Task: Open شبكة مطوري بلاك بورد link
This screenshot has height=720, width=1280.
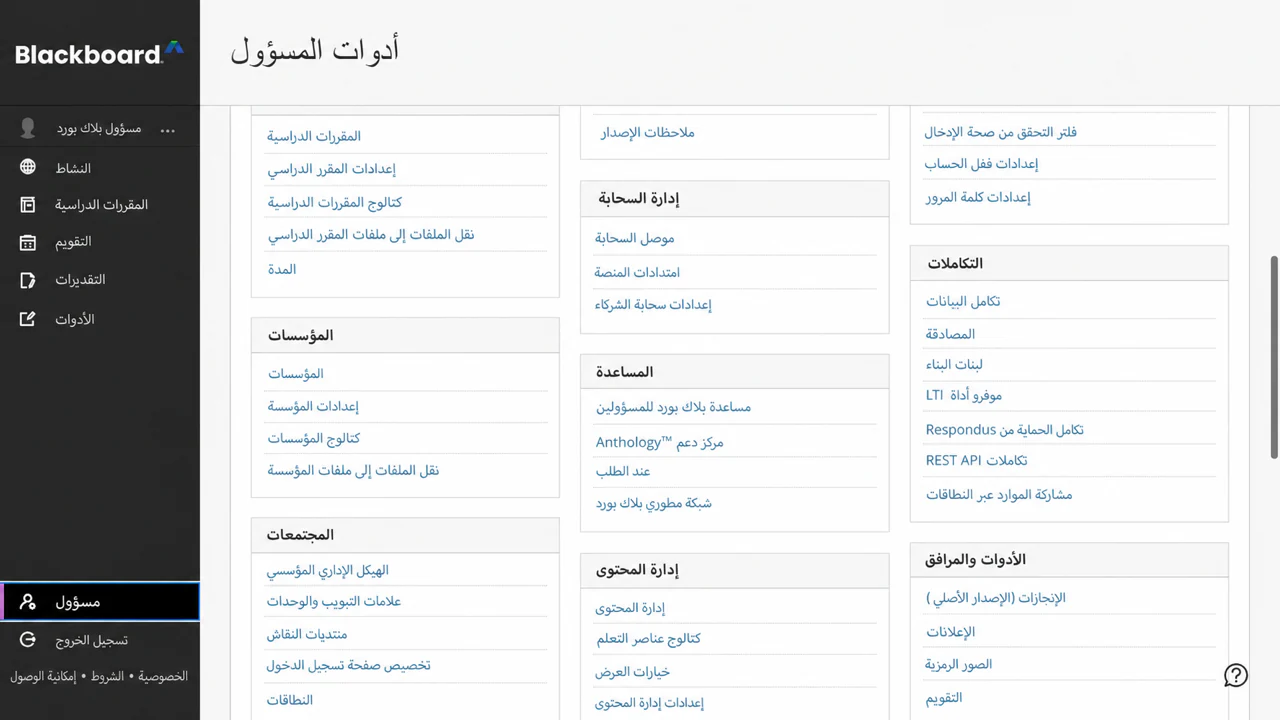Action: 654,503
